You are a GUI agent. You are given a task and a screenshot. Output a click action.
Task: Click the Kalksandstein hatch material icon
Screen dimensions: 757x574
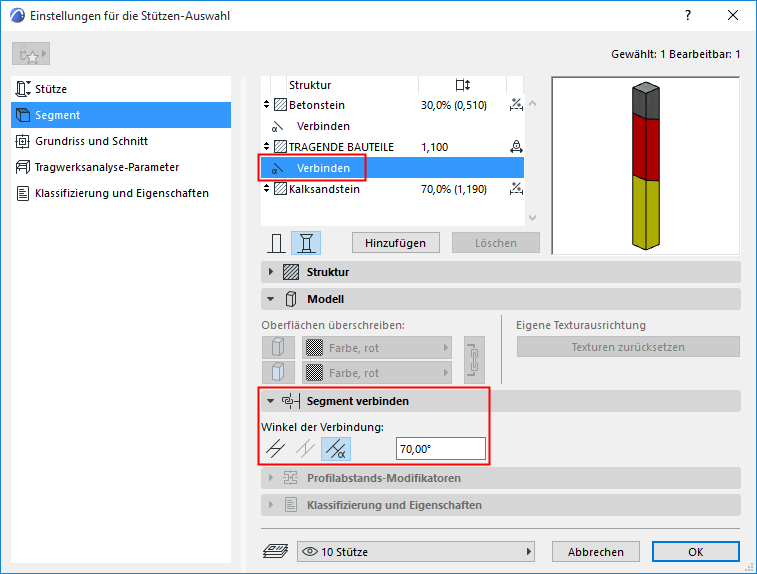click(x=280, y=189)
